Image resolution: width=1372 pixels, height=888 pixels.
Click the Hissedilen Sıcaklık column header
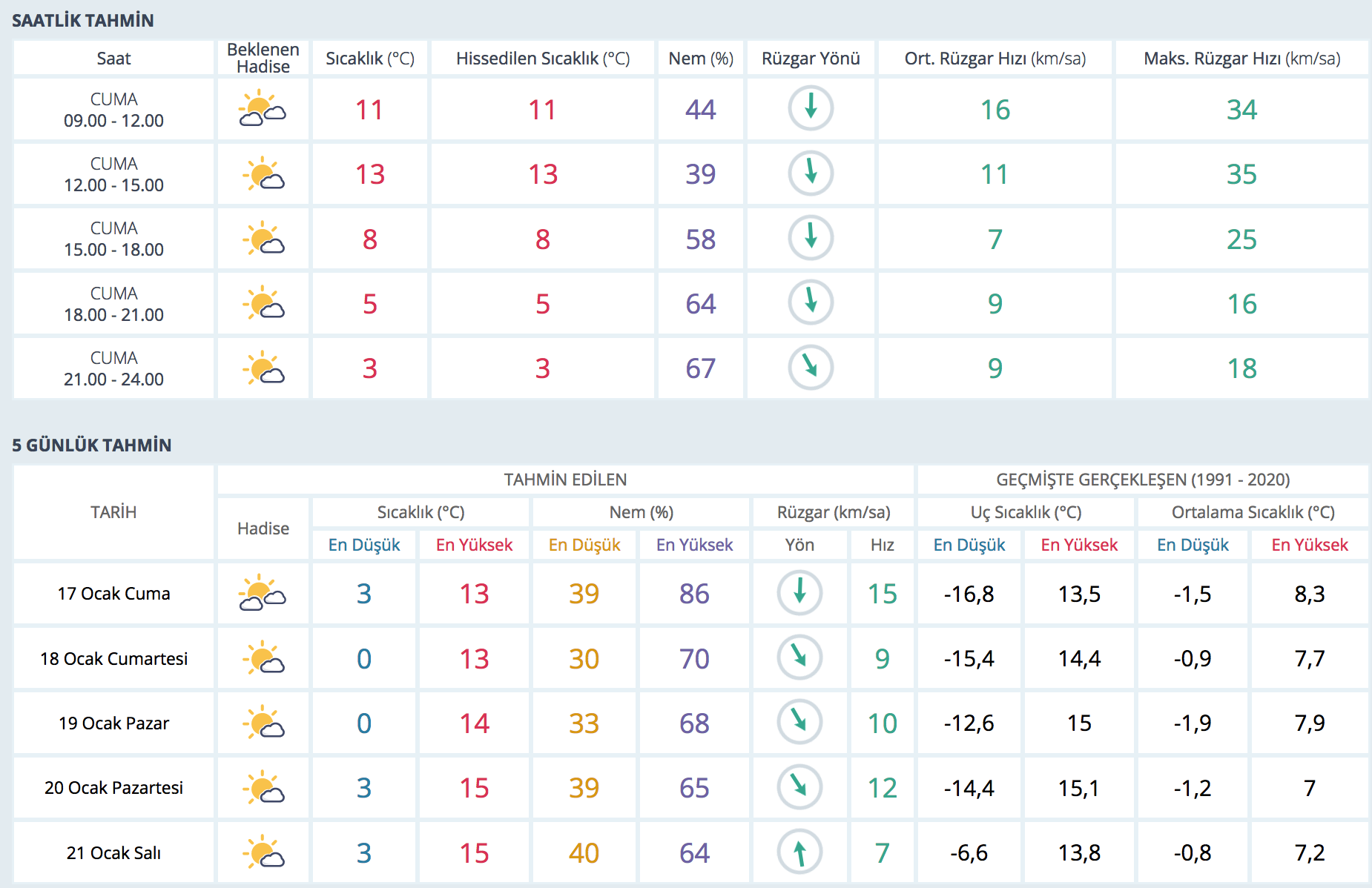tap(542, 59)
